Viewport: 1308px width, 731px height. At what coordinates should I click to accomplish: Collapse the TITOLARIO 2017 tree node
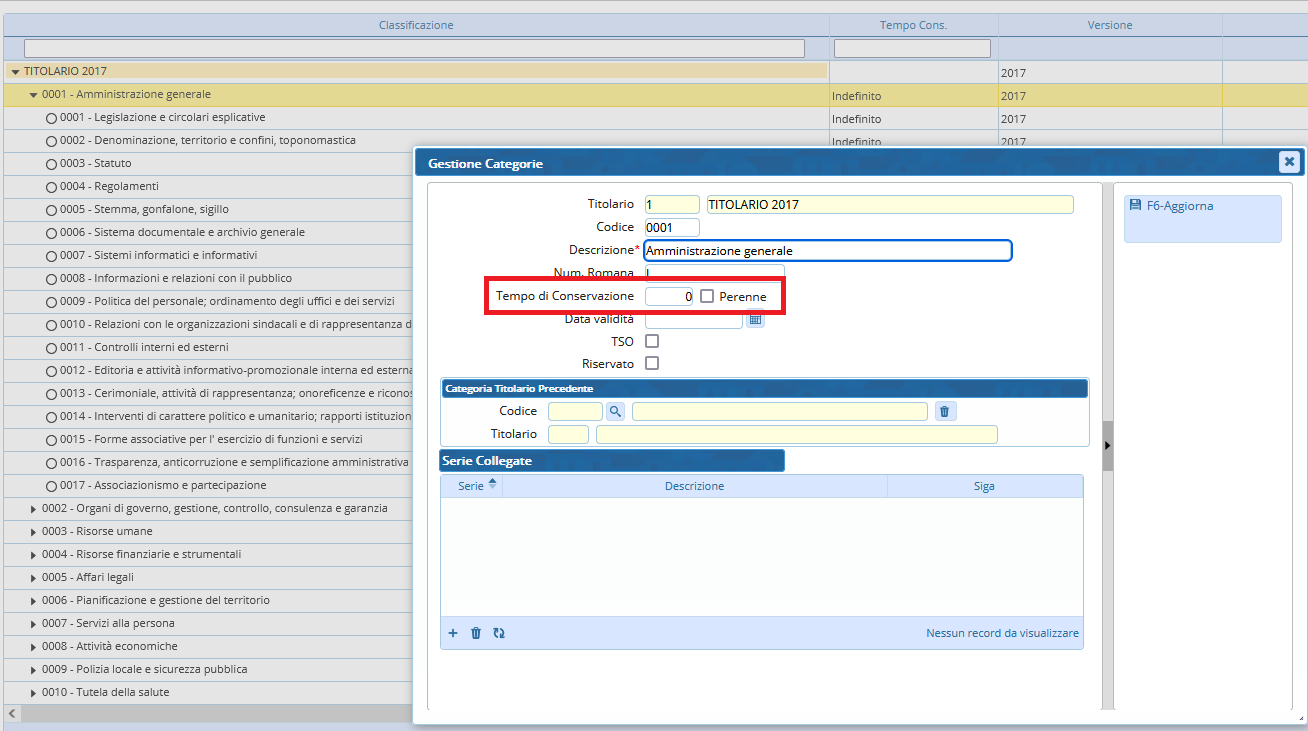pos(15,72)
